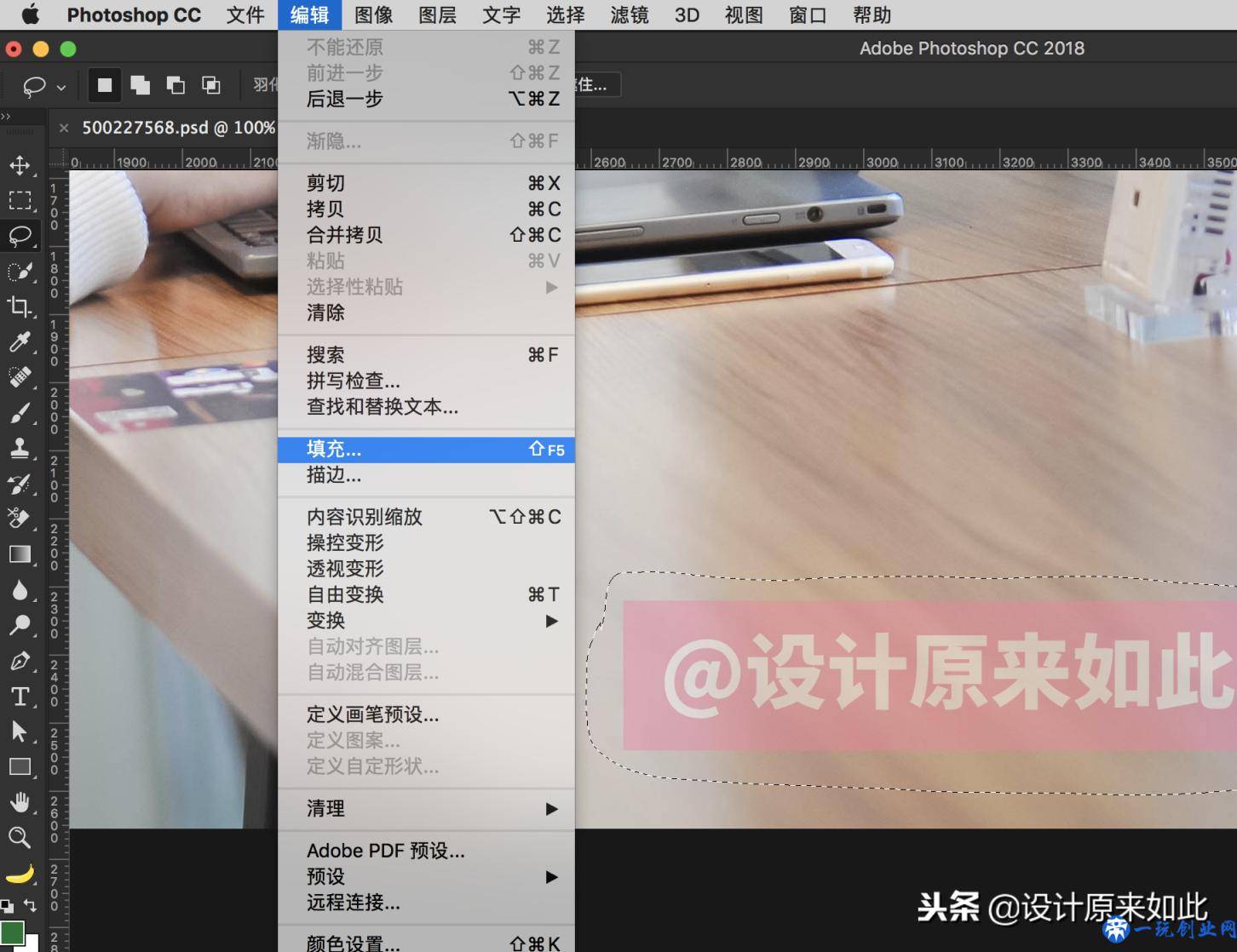Open the Apple menu
The width and height of the screenshot is (1237, 952).
tap(30, 14)
